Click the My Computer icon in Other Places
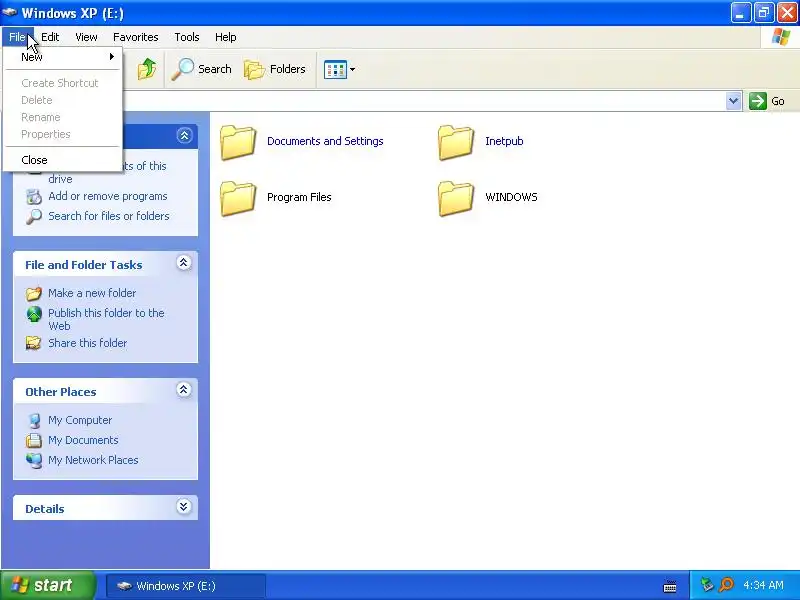The height and width of the screenshot is (600, 800). pyautogui.click(x=34, y=420)
